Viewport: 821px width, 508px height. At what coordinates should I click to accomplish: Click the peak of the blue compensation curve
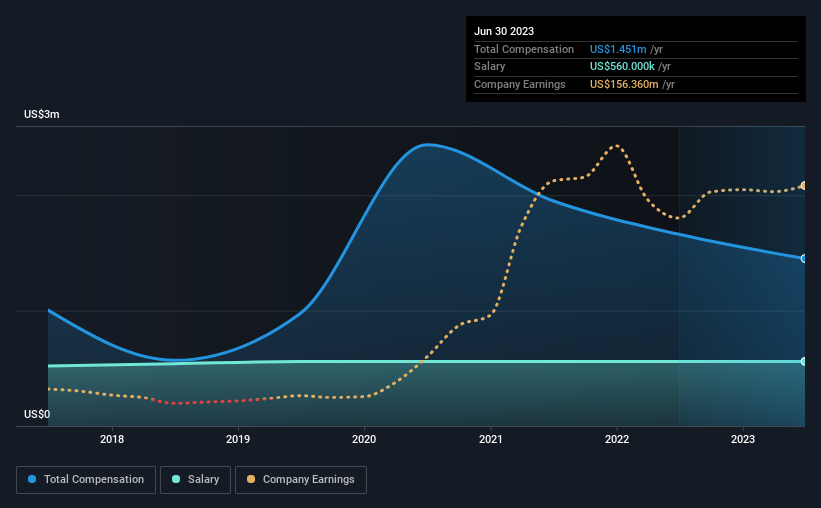[427, 145]
